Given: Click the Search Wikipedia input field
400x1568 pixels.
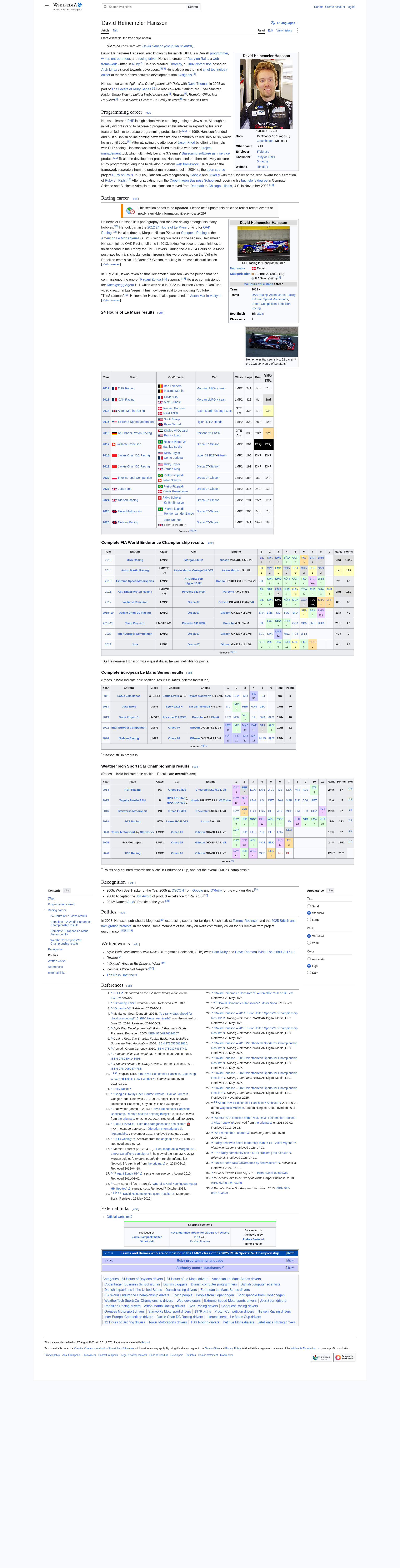Looking at the screenshot, I should [144, 7].
